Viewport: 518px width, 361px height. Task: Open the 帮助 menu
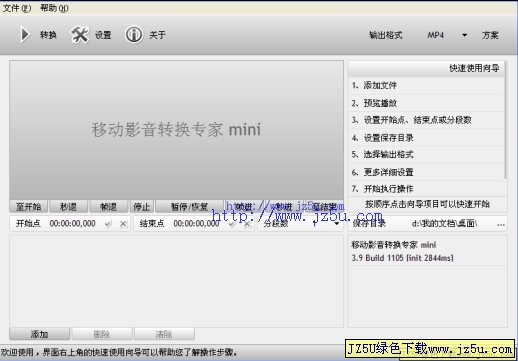(54, 8)
